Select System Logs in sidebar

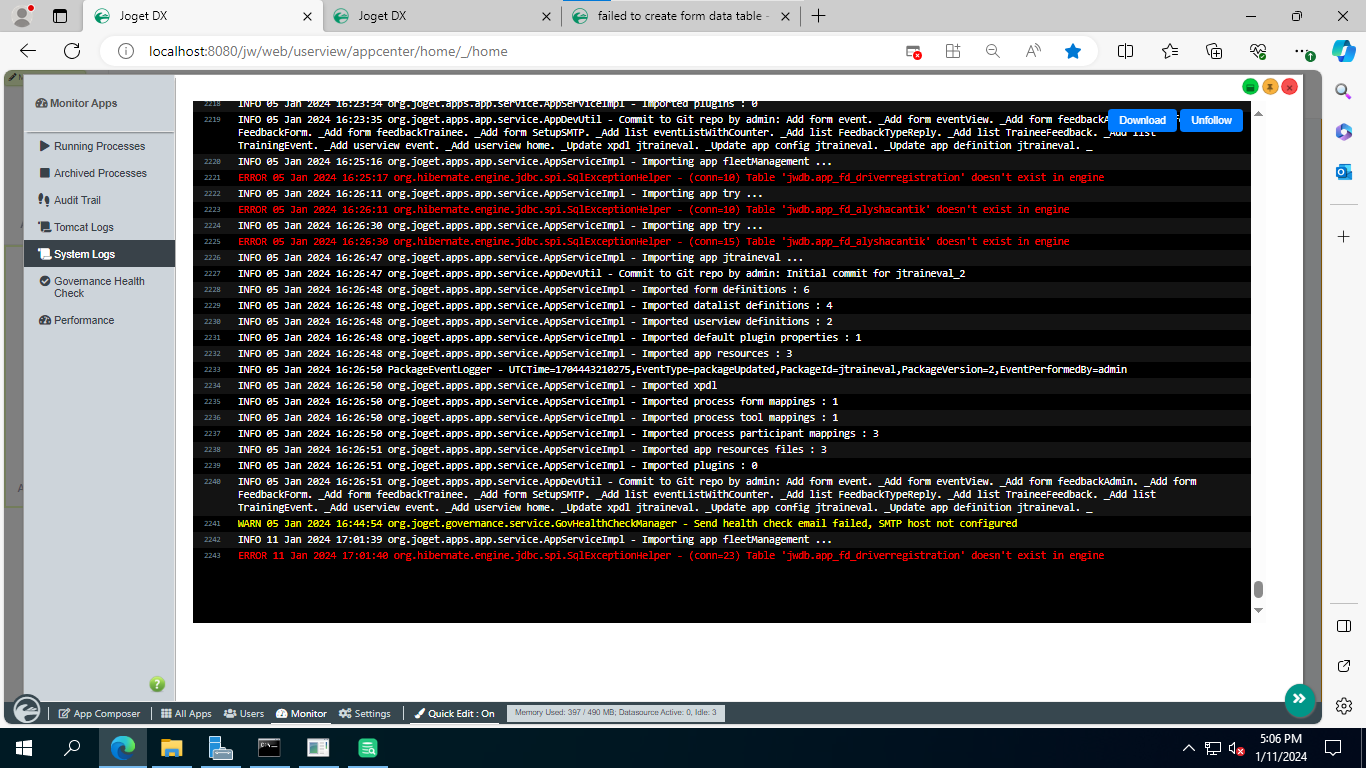[99, 254]
